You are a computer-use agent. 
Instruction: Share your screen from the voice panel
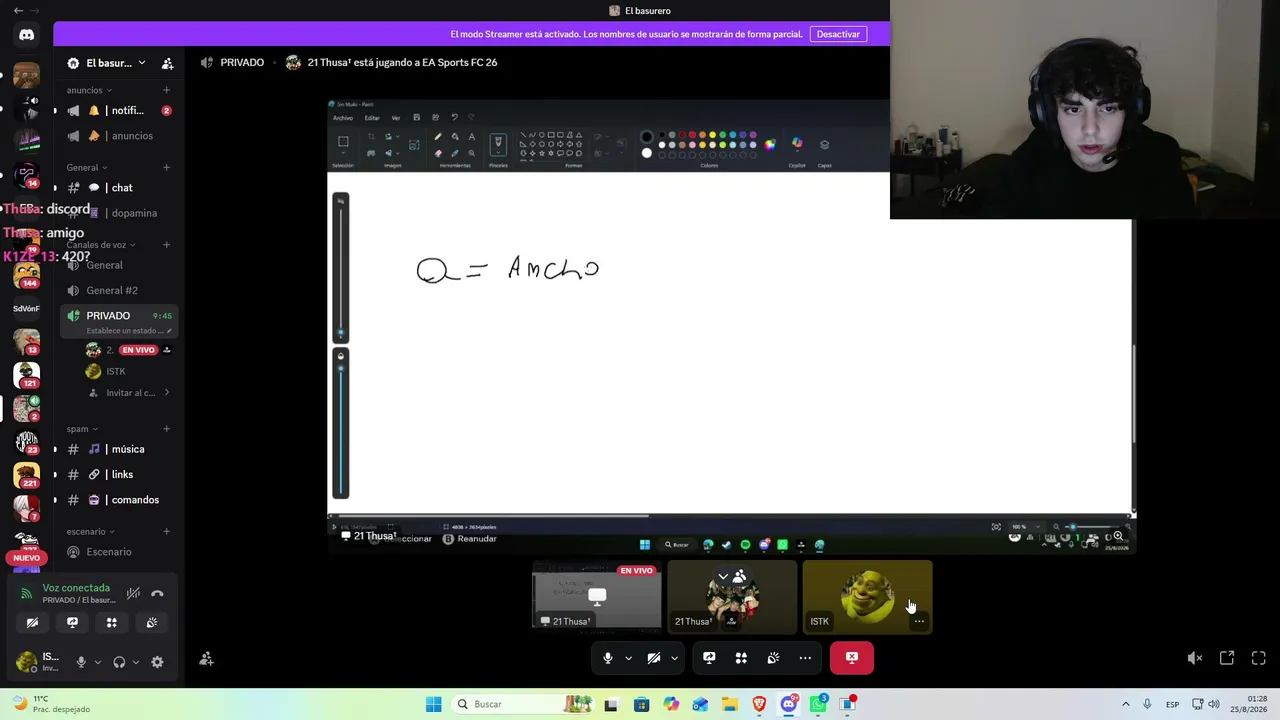tap(72, 622)
